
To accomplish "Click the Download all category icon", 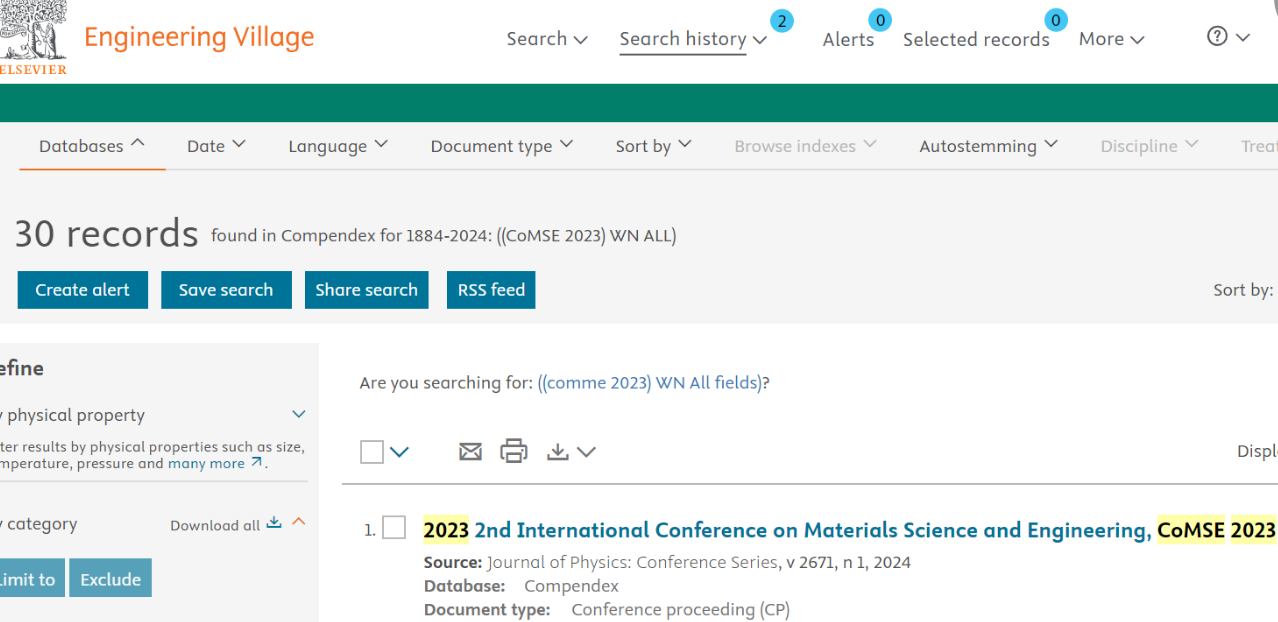I will pyautogui.click(x=274, y=523).
